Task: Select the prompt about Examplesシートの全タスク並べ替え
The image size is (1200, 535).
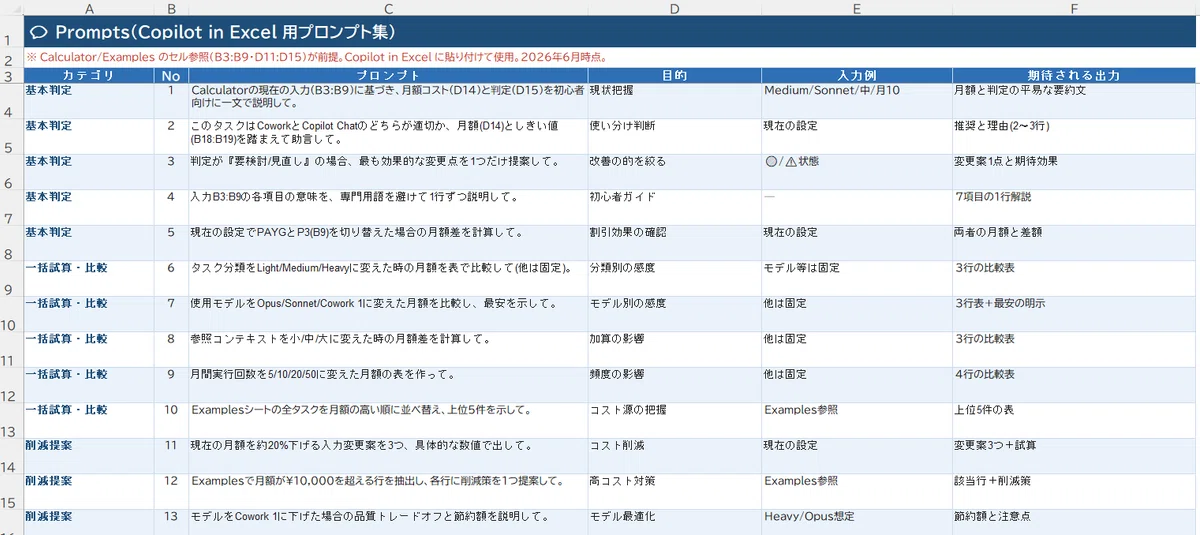Action: (388, 421)
